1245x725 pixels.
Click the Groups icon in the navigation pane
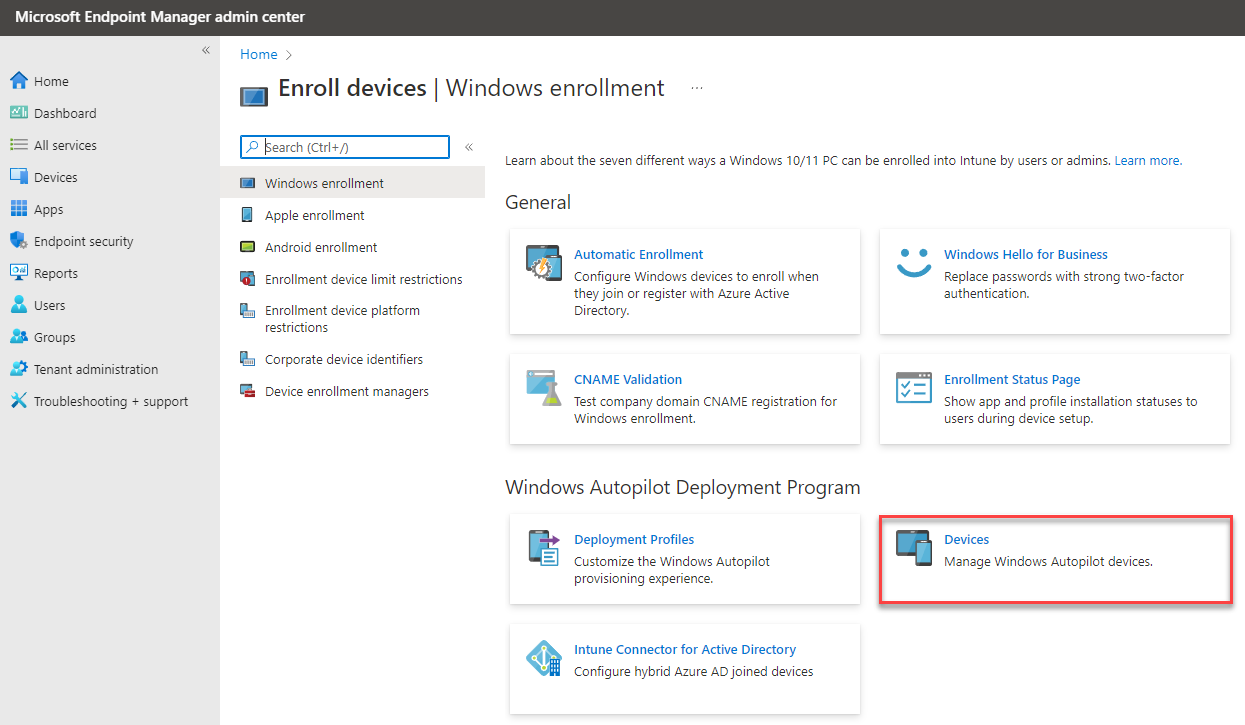(x=20, y=336)
